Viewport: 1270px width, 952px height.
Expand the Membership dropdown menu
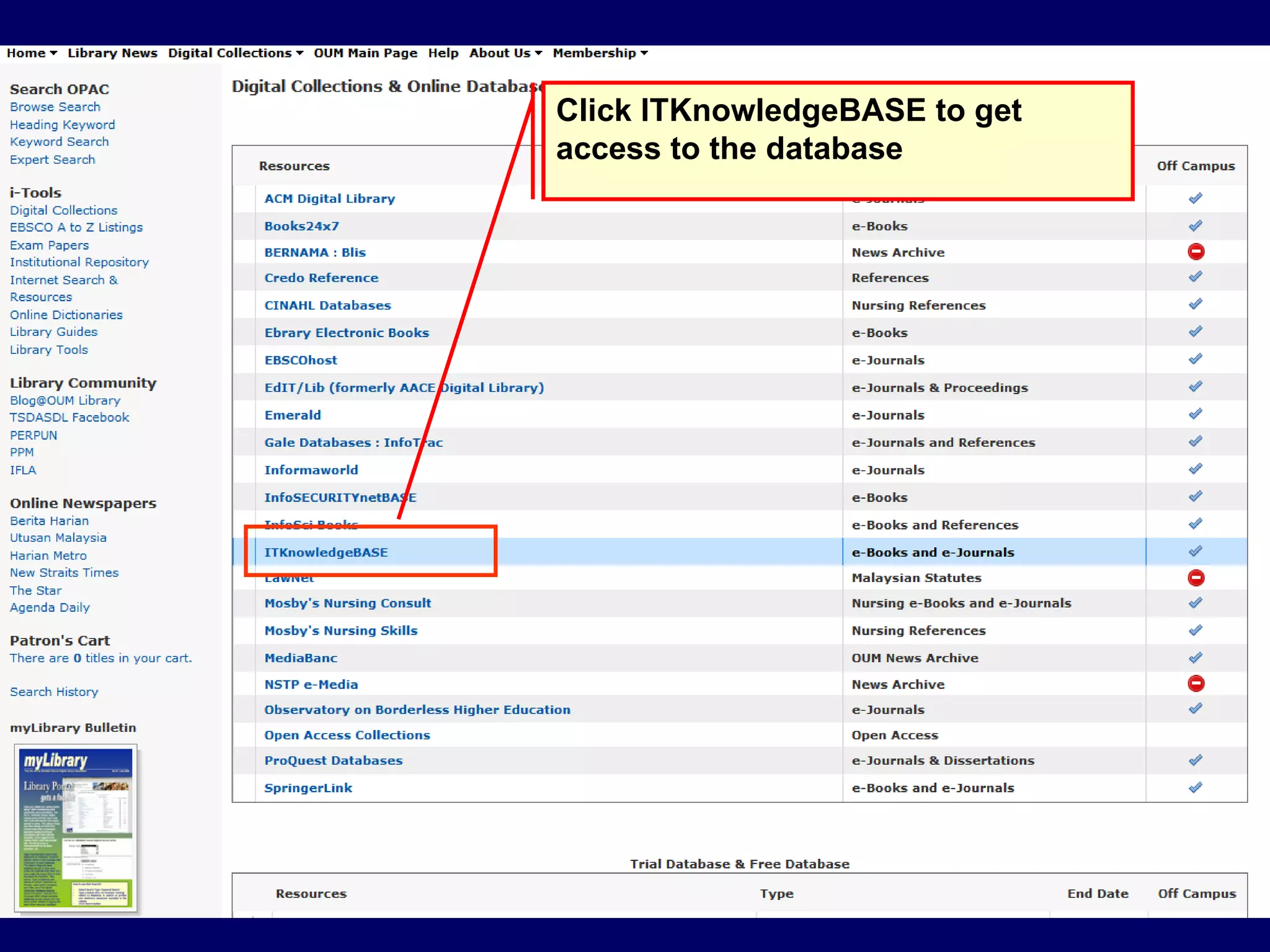[x=600, y=53]
